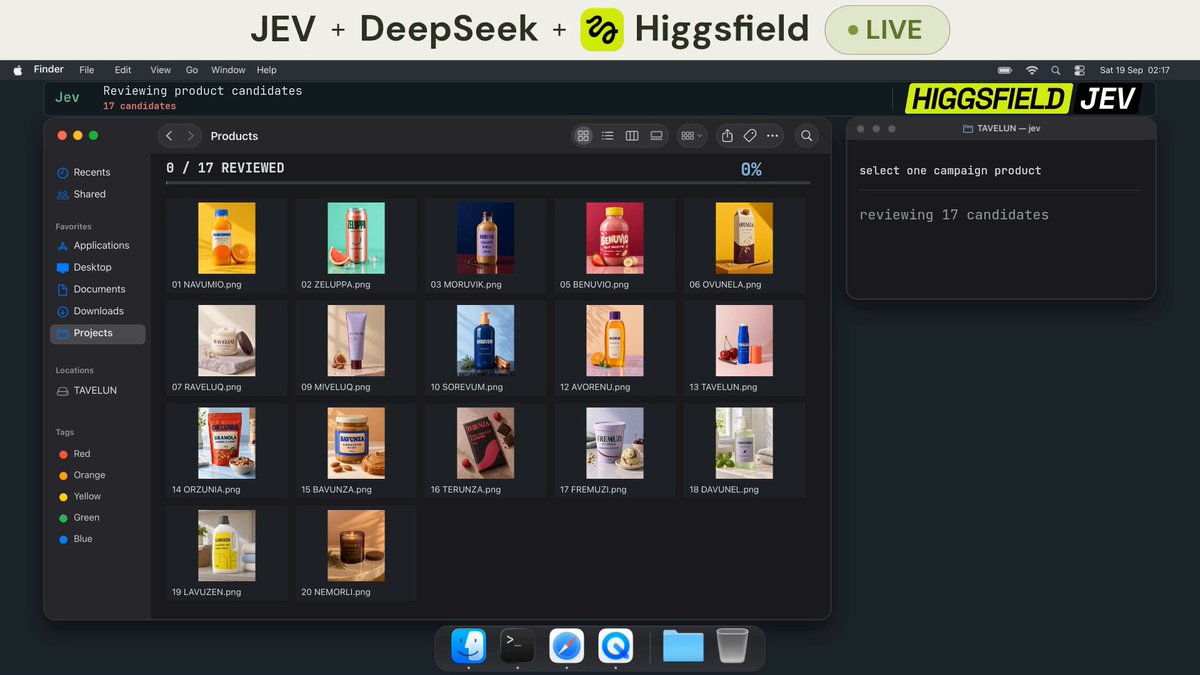The width and height of the screenshot is (1200, 675).
Task: Select the 19 LAVUZEN.png thumbnail
Action: click(227, 546)
